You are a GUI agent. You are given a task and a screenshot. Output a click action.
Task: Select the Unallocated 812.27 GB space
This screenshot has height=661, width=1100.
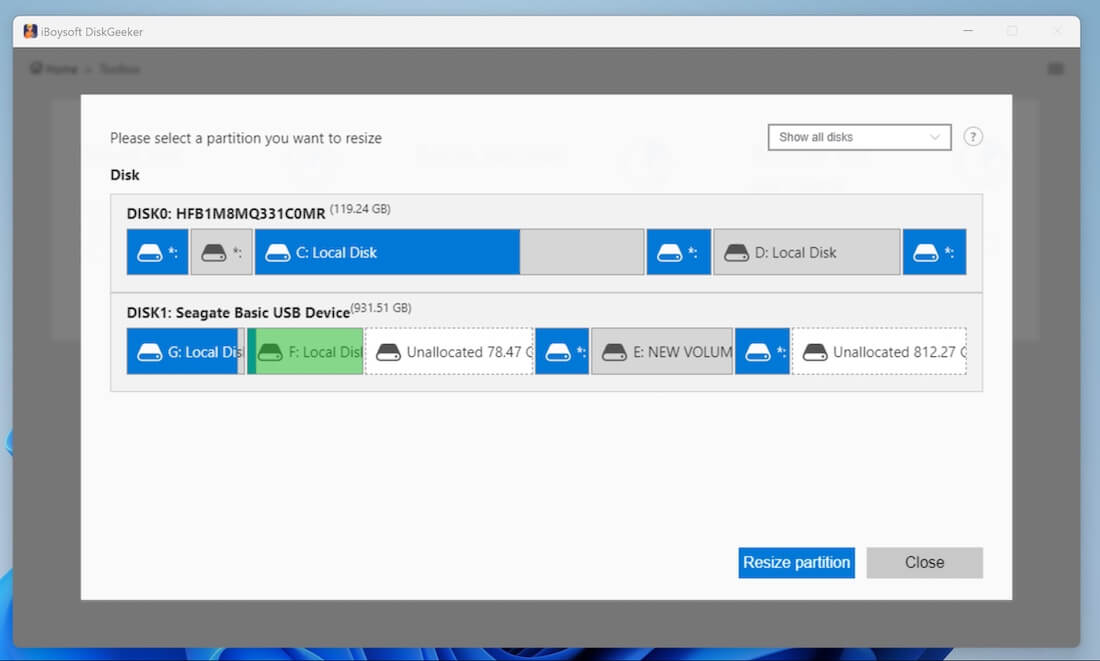[x=879, y=352]
